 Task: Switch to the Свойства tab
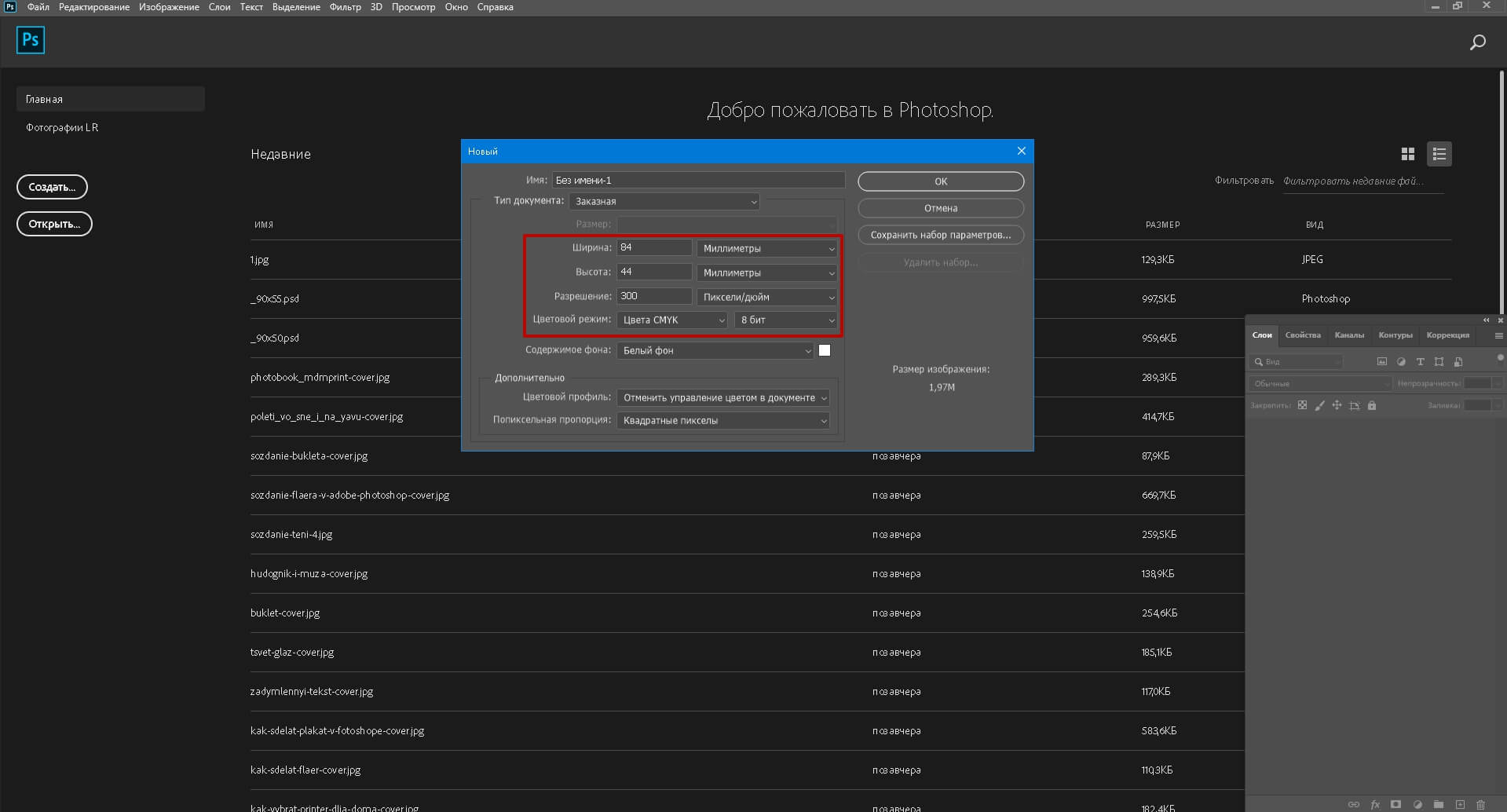click(1303, 335)
